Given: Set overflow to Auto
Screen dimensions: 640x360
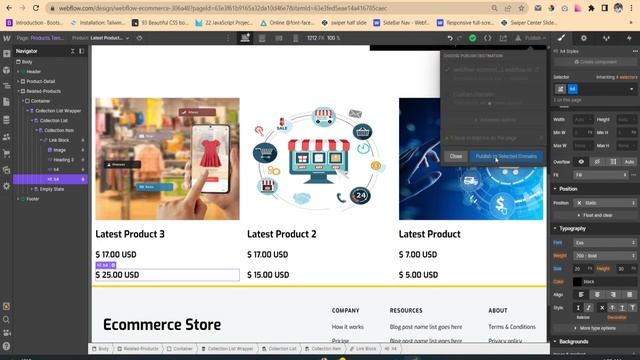Looking at the screenshot, I should click(x=629, y=162).
